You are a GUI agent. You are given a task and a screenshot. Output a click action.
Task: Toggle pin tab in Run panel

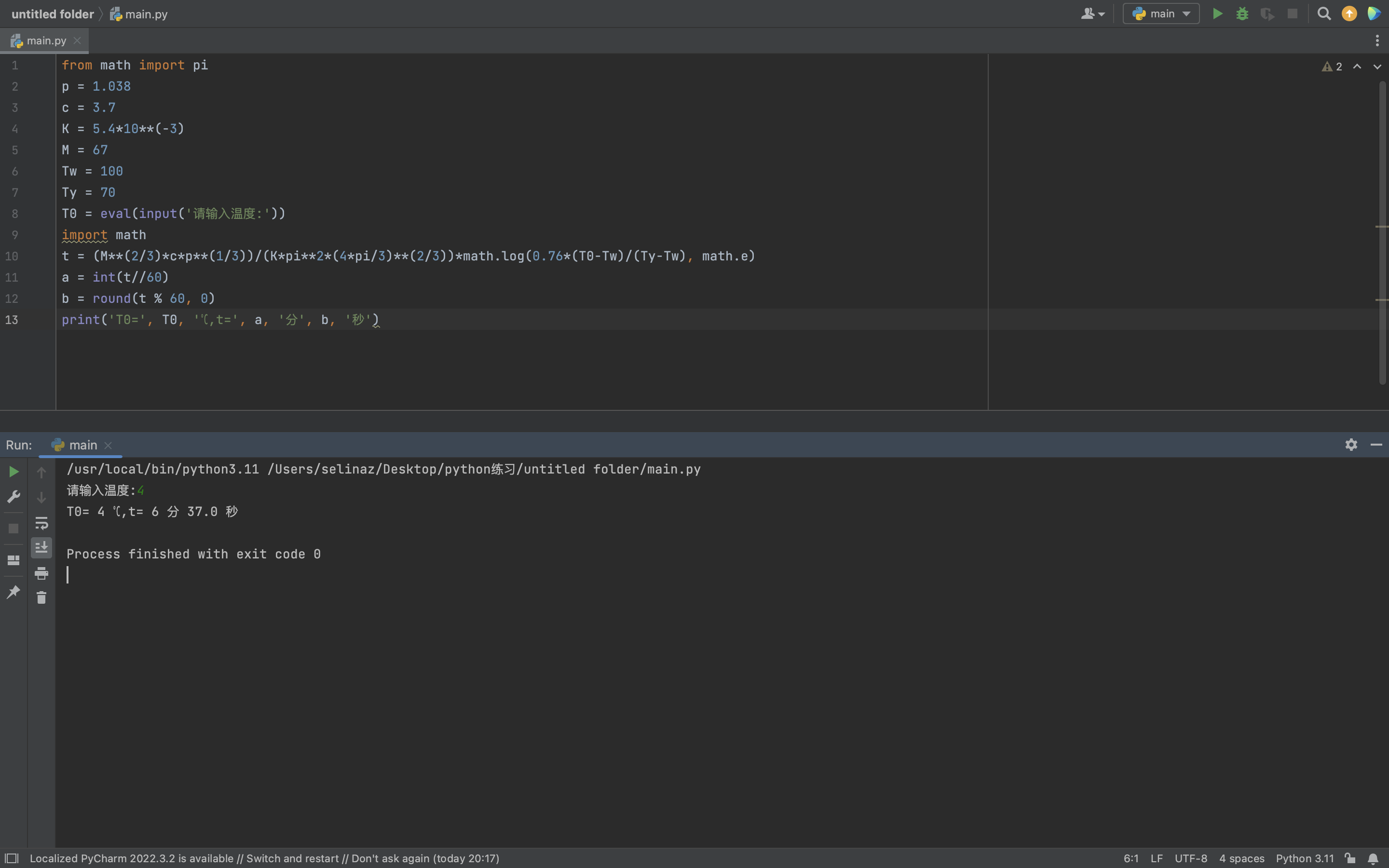[14, 592]
